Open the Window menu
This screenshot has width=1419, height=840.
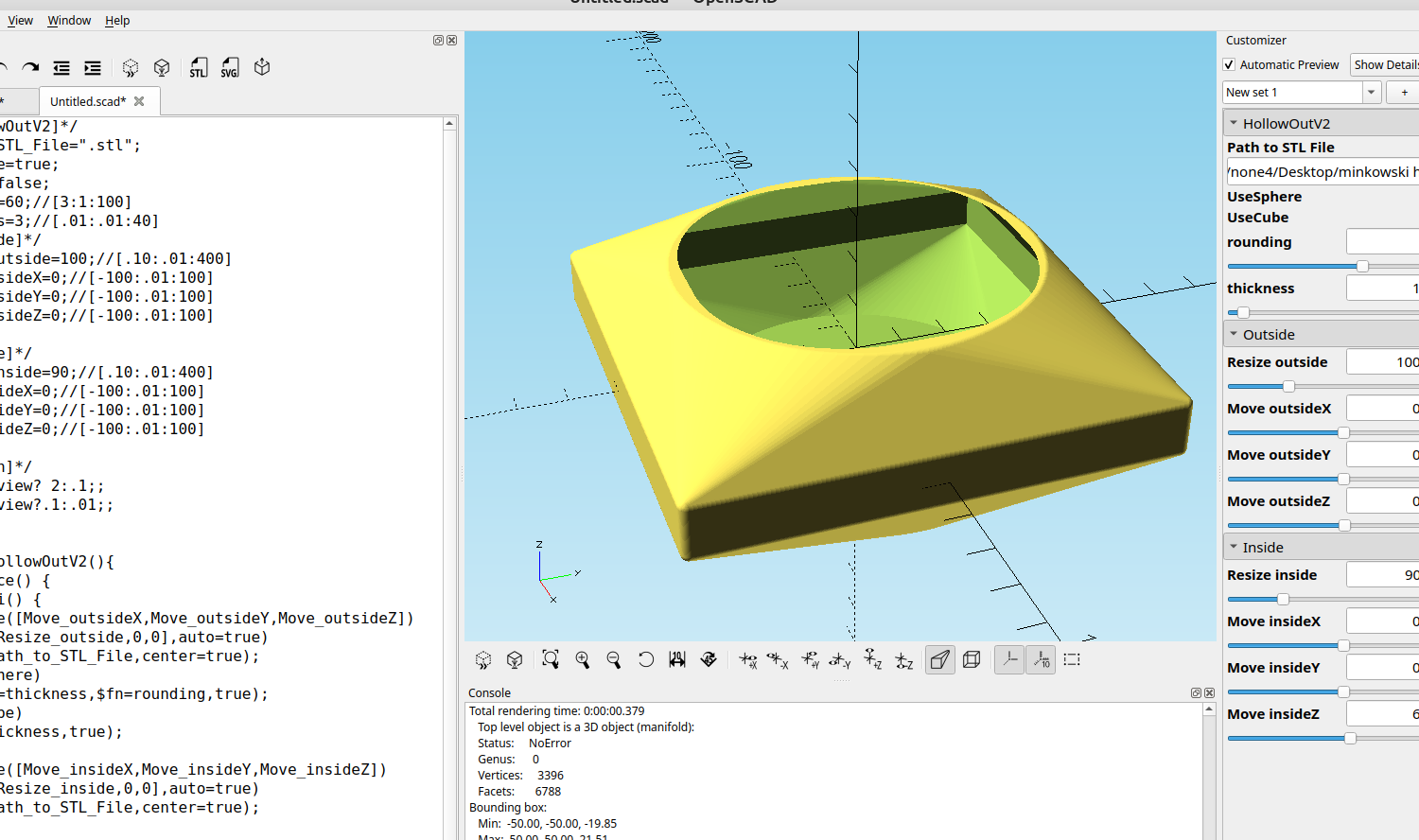(69, 21)
